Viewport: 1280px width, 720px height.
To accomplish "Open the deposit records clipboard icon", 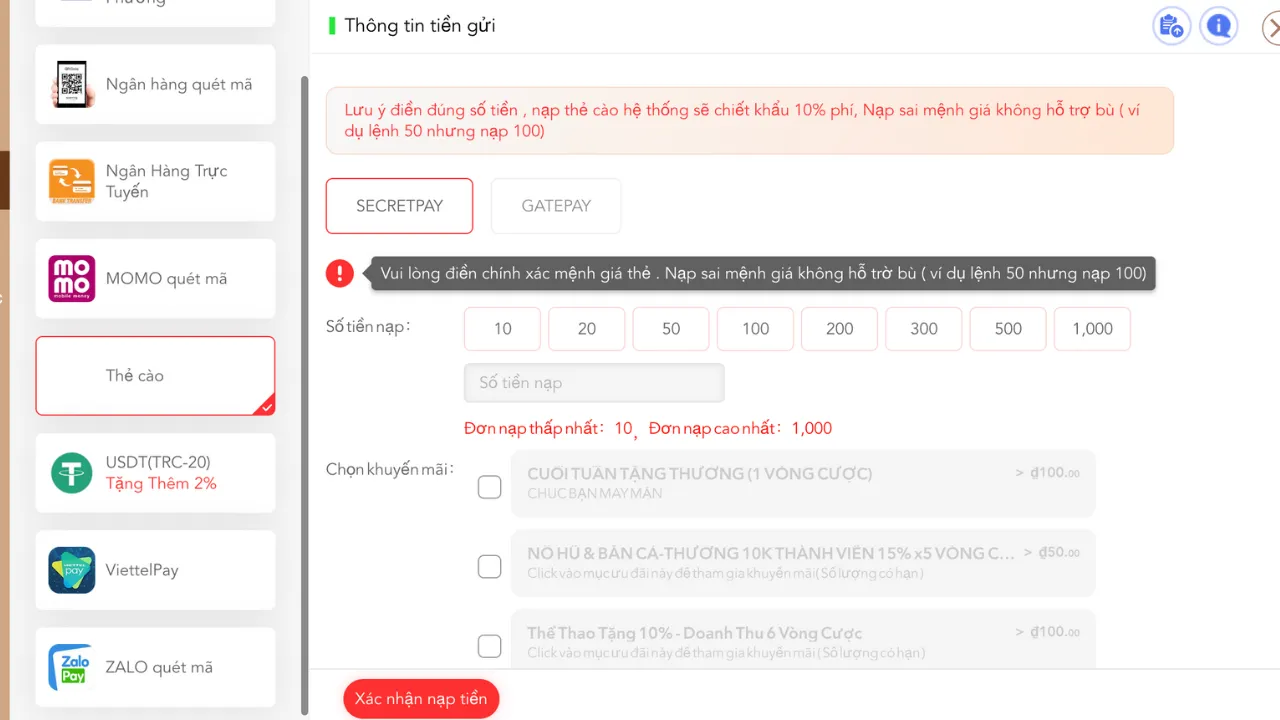I will (1171, 26).
